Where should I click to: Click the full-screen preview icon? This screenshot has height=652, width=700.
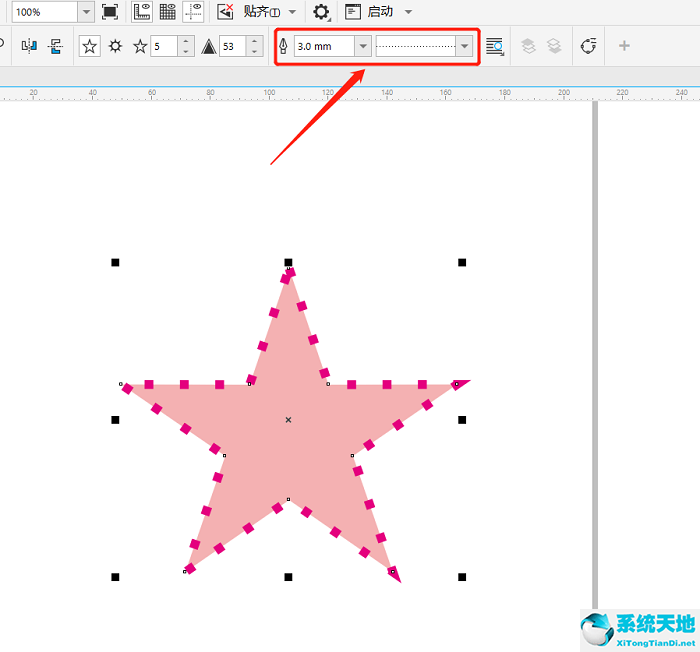(110, 12)
